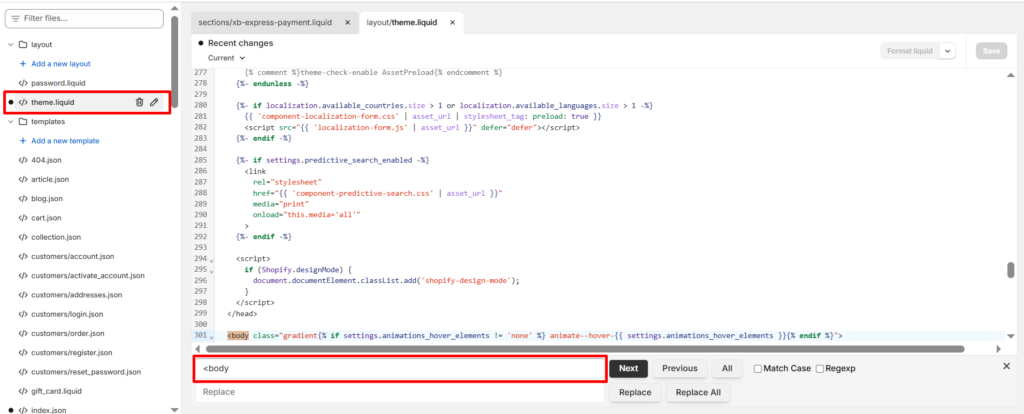Open cart.json in the file tree
The height and width of the screenshot is (414, 1024).
[x=46, y=217]
